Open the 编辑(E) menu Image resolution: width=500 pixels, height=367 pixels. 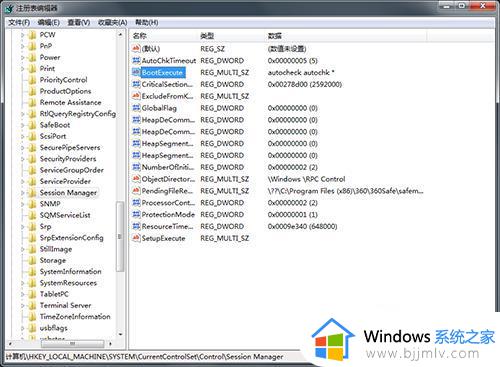coord(48,23)
